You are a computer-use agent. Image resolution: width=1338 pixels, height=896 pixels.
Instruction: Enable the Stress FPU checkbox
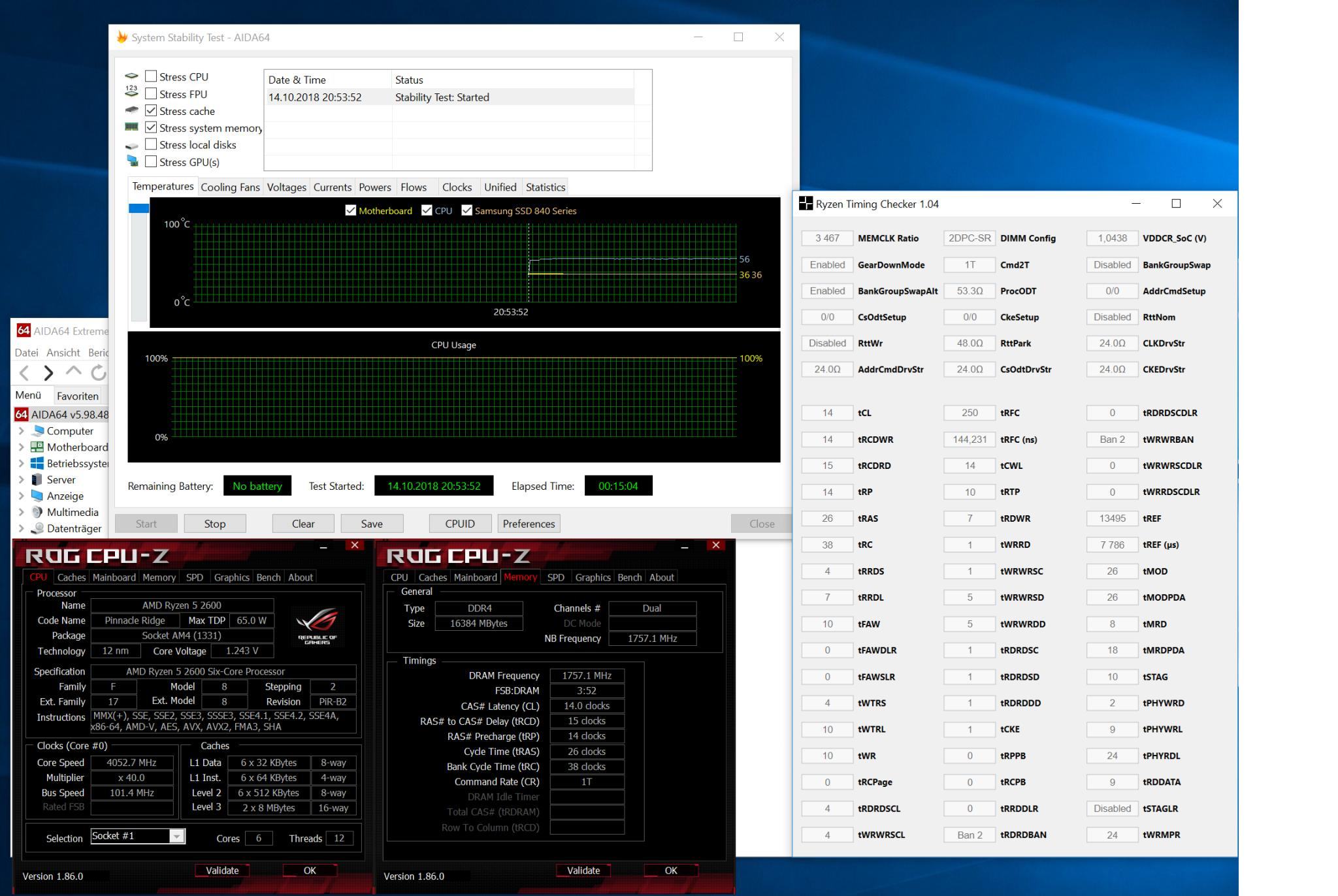(x=151, y=93)
